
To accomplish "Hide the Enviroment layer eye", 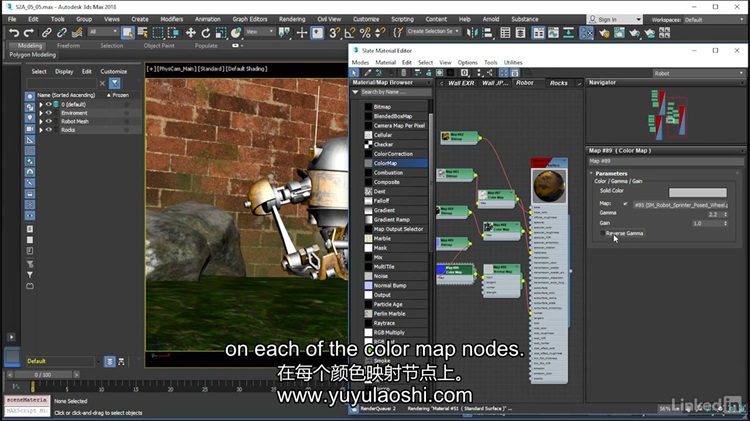I will click(48, 113).
